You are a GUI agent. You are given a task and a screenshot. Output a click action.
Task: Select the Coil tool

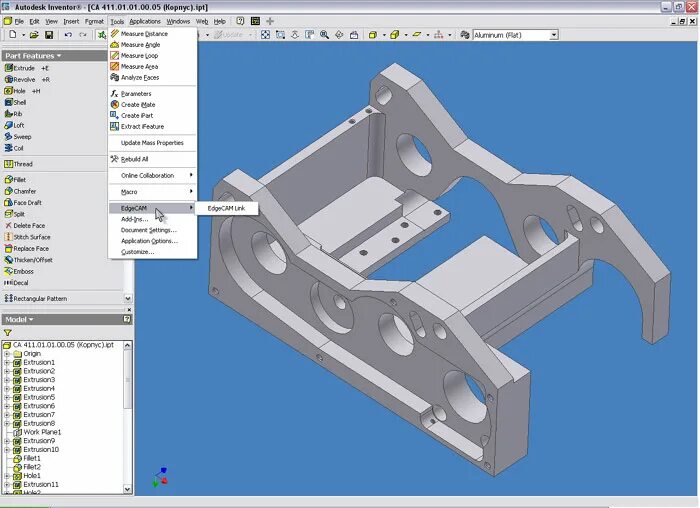[x=14, y=148]
